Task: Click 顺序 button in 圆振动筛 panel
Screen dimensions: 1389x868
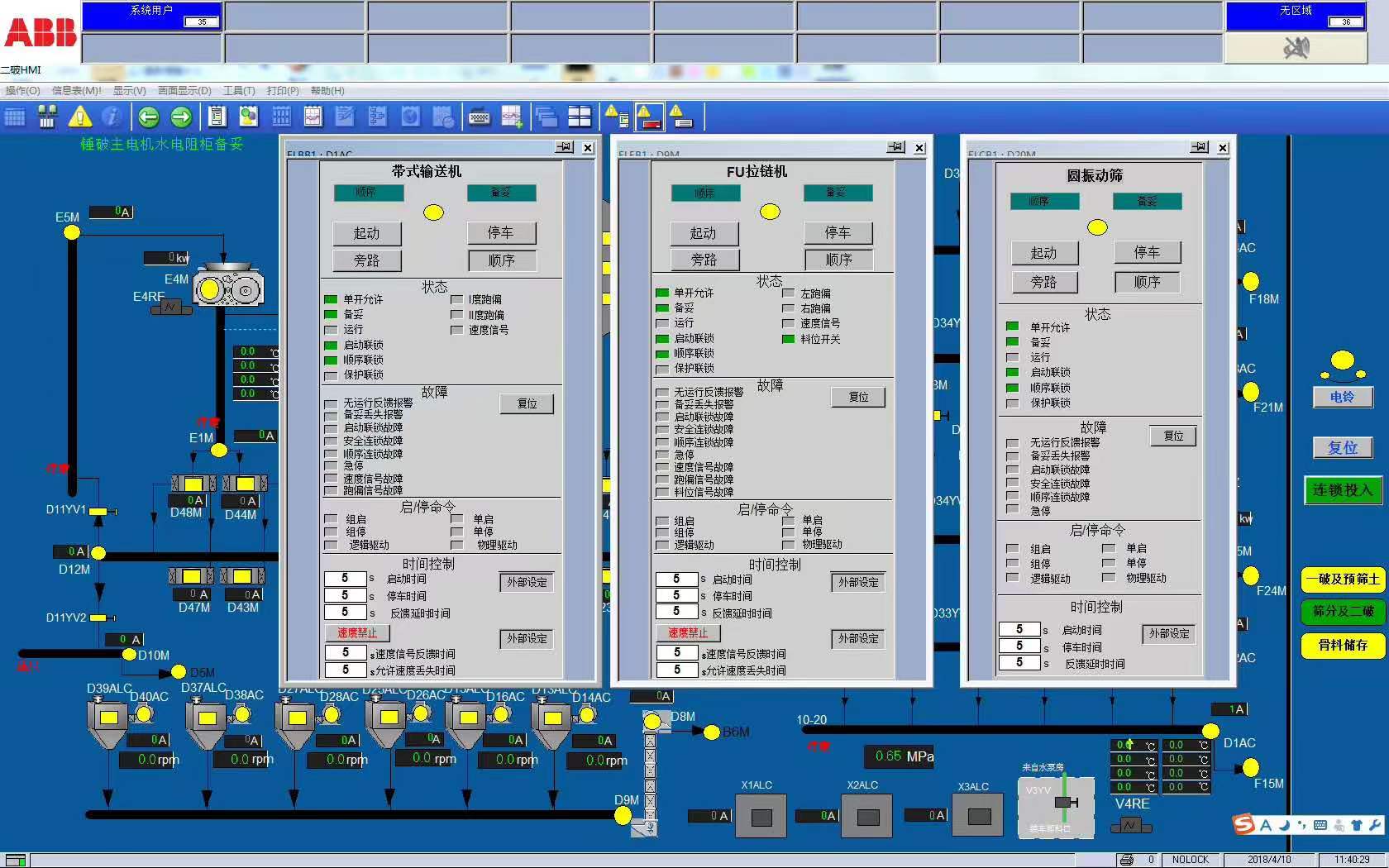Action: pyautogui.click(x=1147, y=282)
